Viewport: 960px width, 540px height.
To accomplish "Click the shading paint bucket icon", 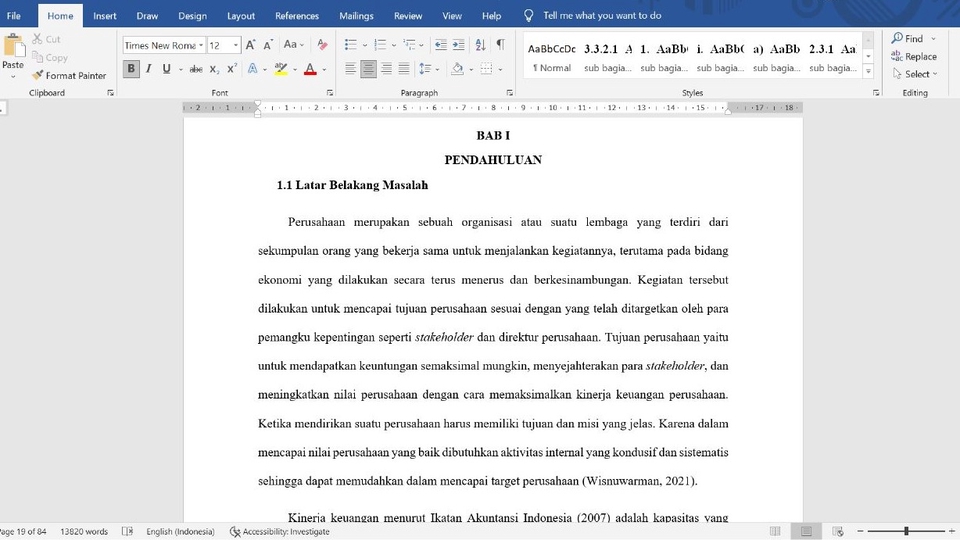I will (457, 69).
